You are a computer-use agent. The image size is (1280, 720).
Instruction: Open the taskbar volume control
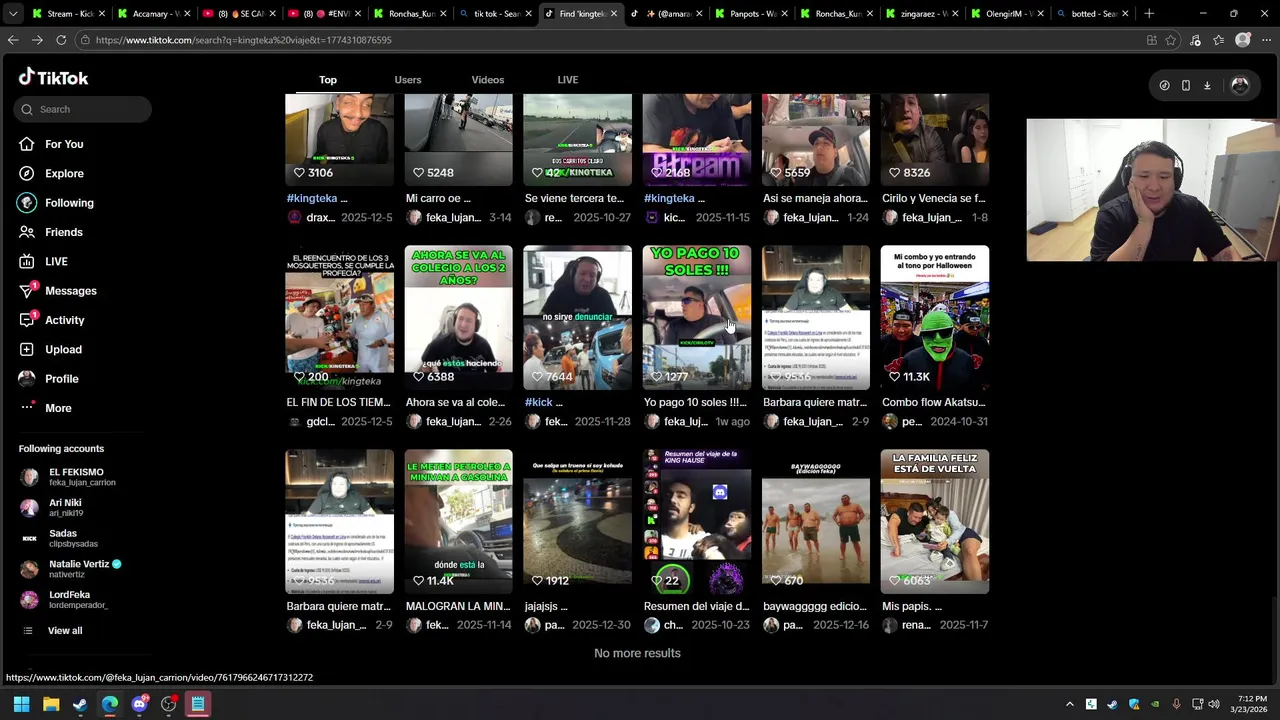point(1214,704)
